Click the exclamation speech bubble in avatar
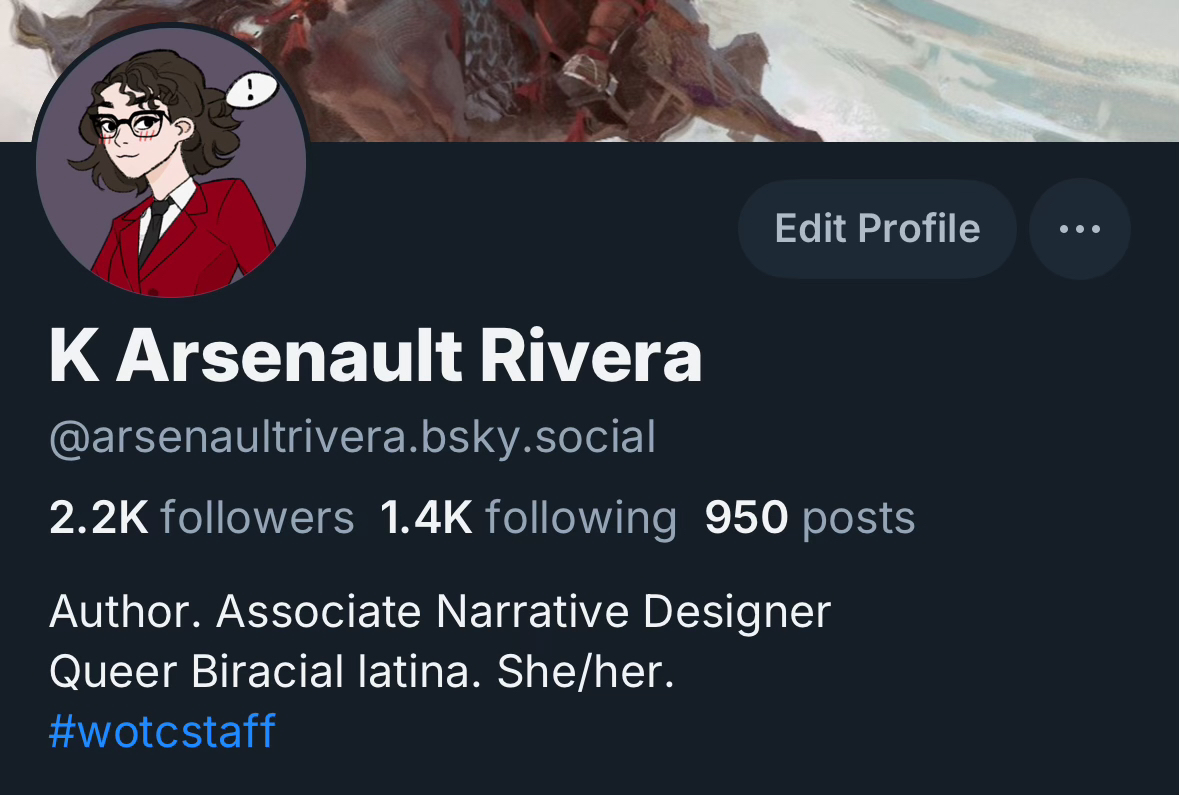 [x=252, y=90]
